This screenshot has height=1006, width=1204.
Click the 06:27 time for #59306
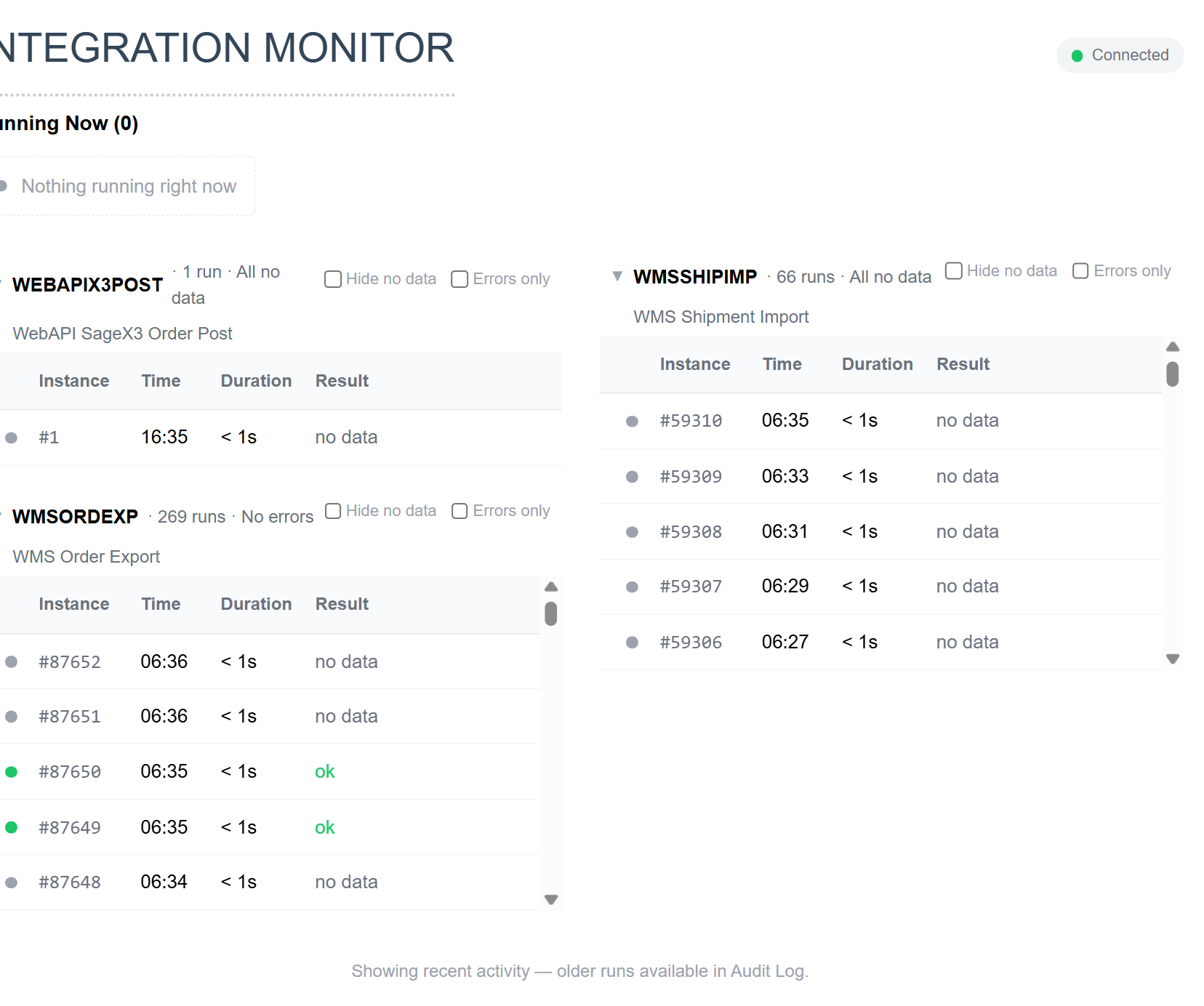coord(785,642)
